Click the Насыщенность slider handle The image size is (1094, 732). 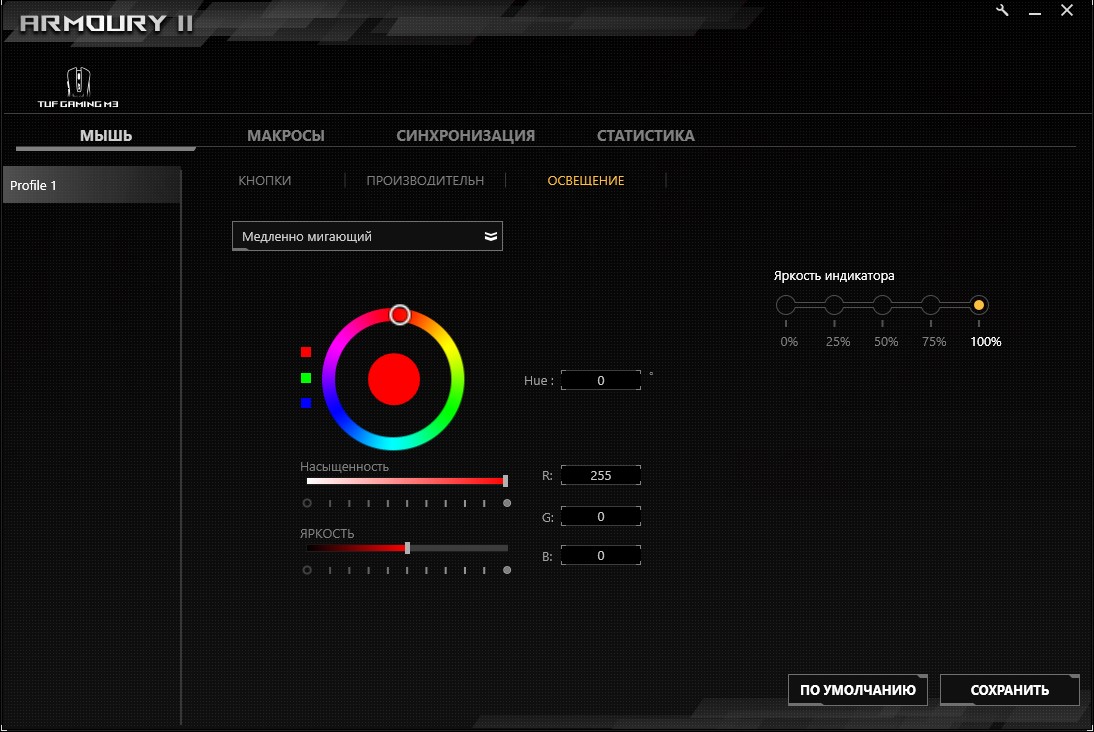tap(505, 481)
